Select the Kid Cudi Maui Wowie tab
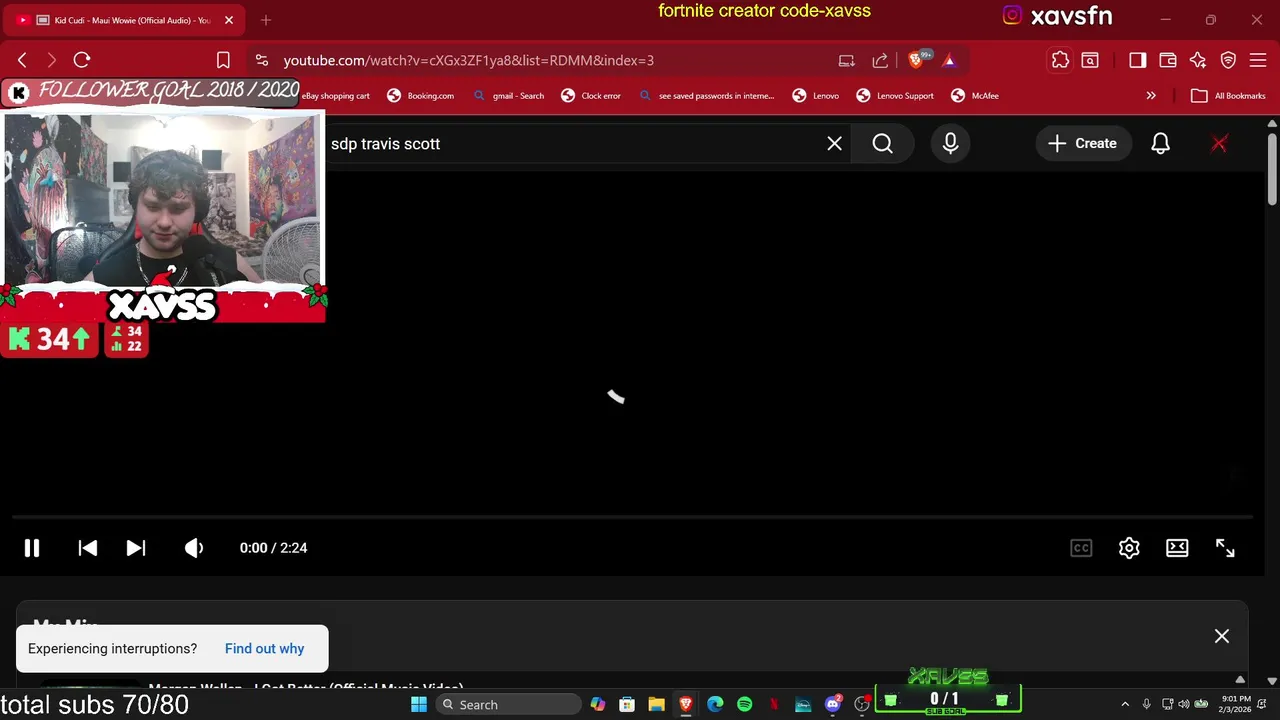1280x720 pixels. point(124,20)
